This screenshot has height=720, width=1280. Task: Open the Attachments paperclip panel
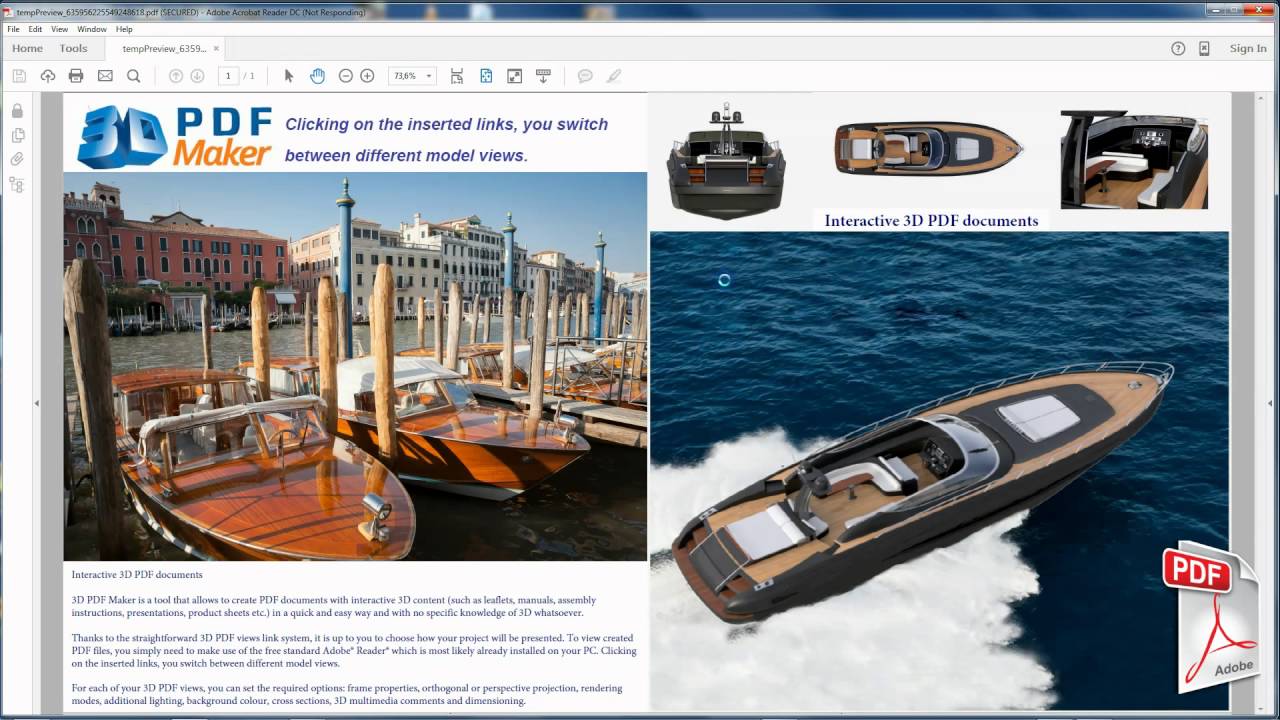(17, 160)
